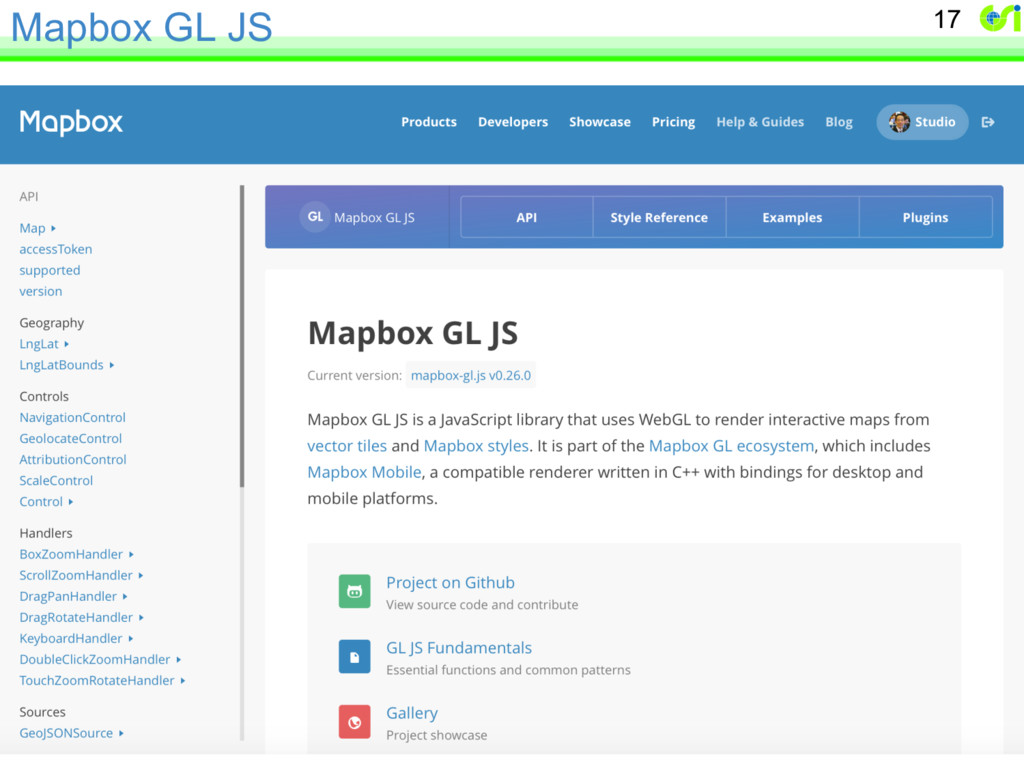Open accessToken in sidebar
Screen dimensions: 1024x768
click(56, 249)
